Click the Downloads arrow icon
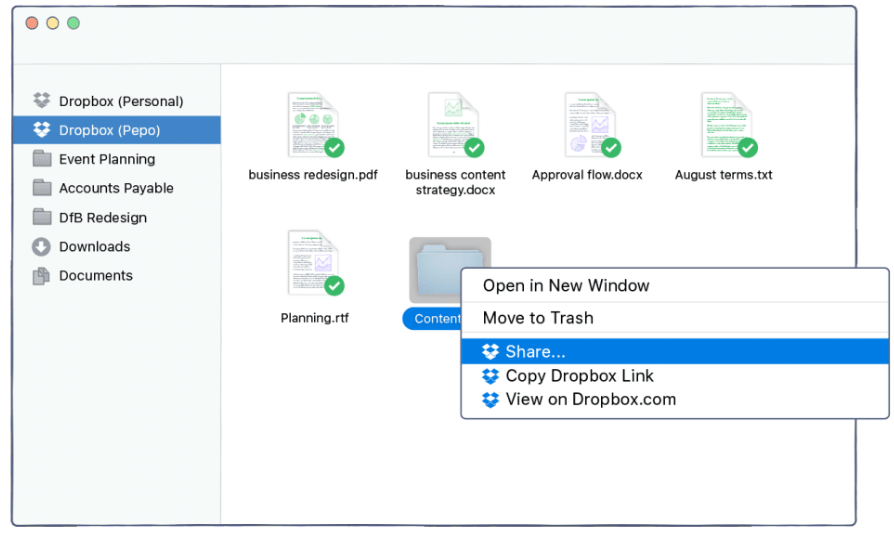This screenshot has width=894, height=539. [x=41, y=246]
